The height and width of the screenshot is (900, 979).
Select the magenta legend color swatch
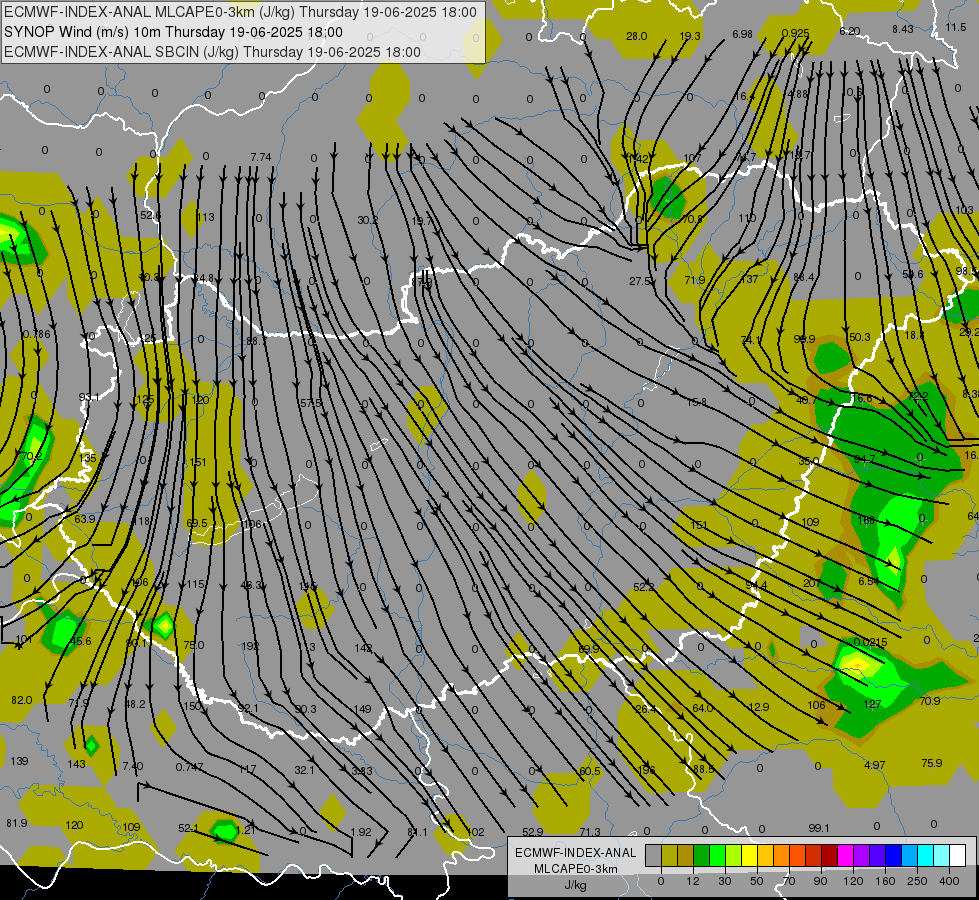[x=845, y=856]
